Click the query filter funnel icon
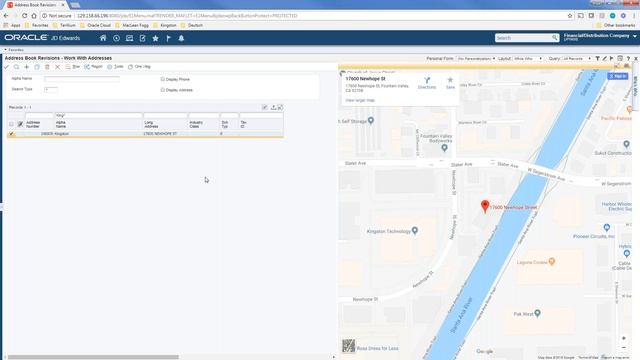 point(598,59)
